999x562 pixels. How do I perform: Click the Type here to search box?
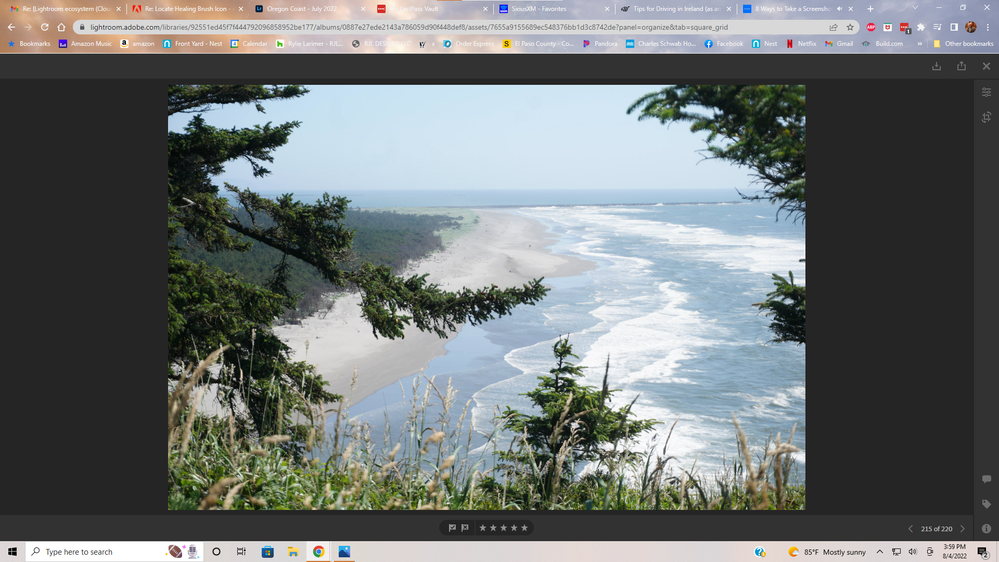(115, 552)
